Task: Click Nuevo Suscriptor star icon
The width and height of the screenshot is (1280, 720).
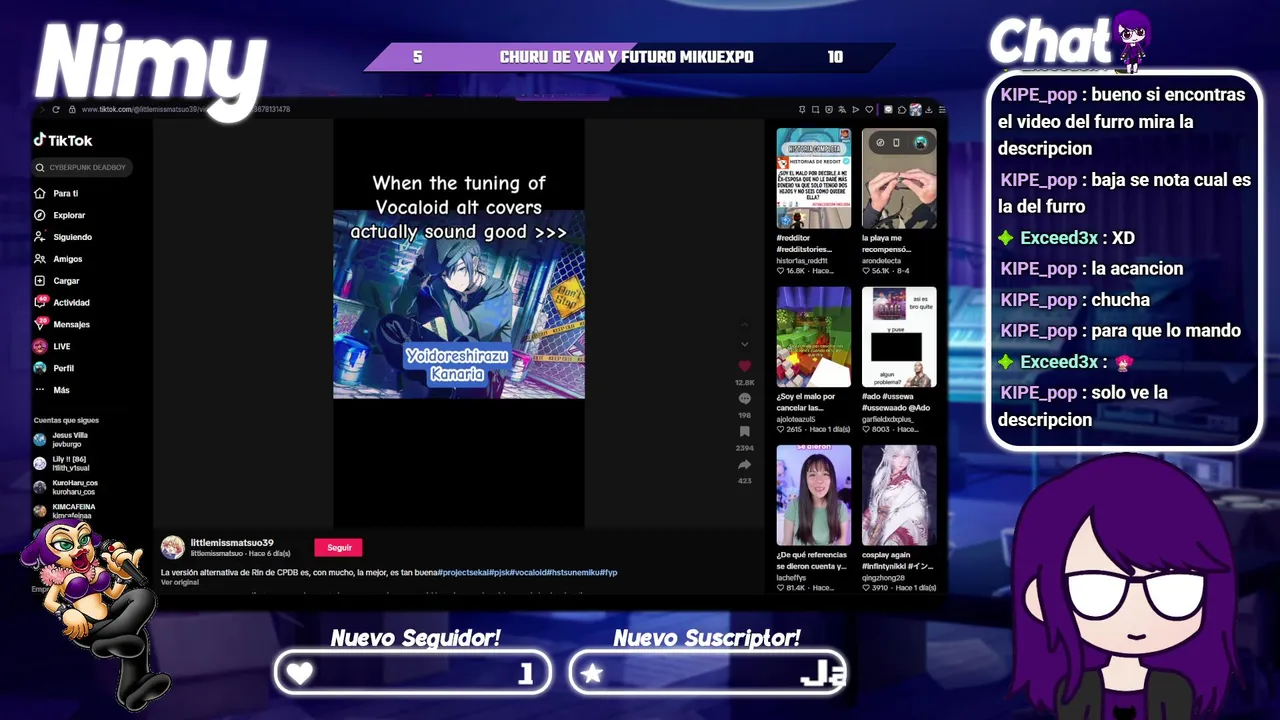Action: click(x=592, y=674)
